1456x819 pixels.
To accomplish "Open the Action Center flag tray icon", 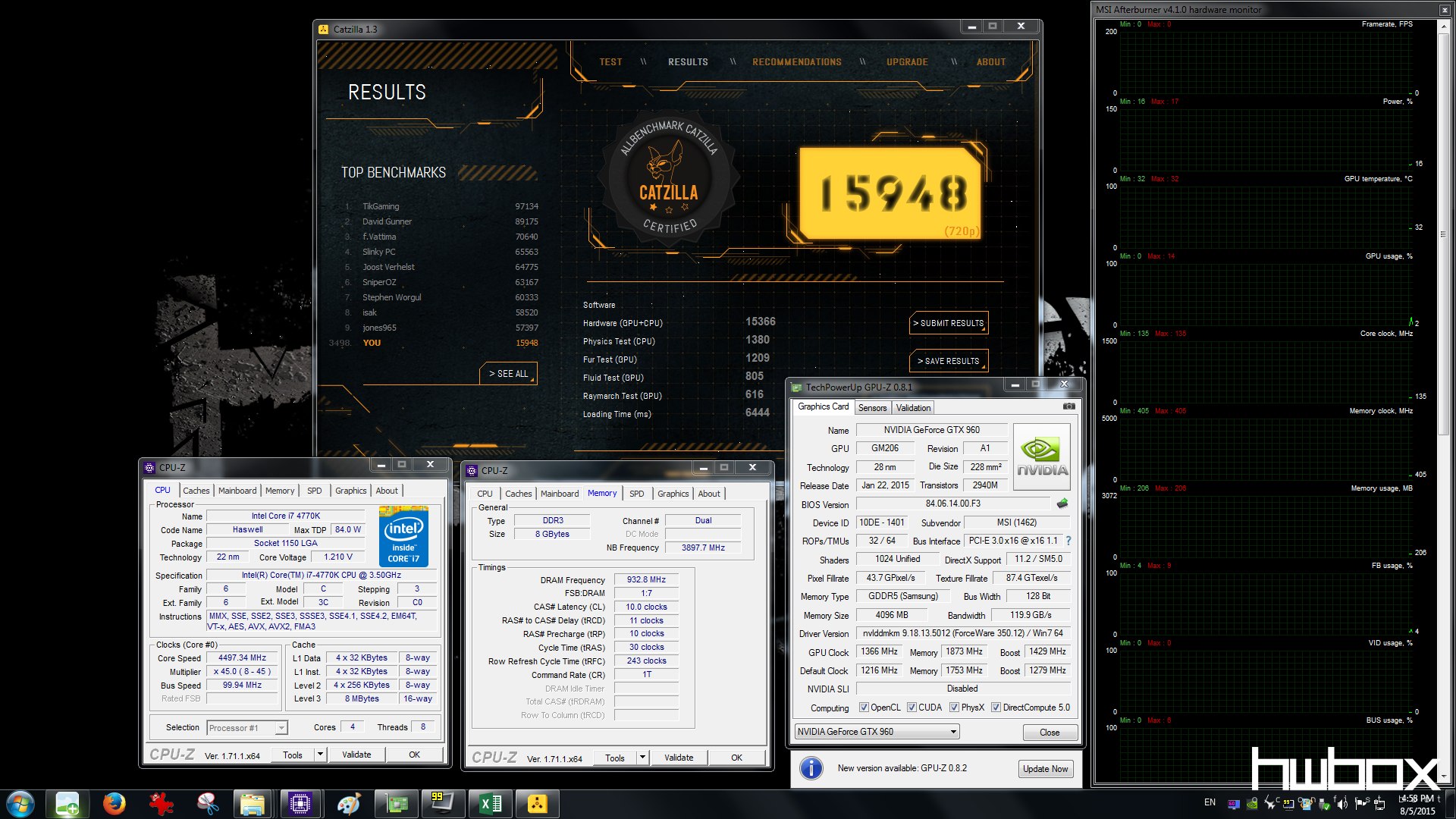I will pos(1361,804).
